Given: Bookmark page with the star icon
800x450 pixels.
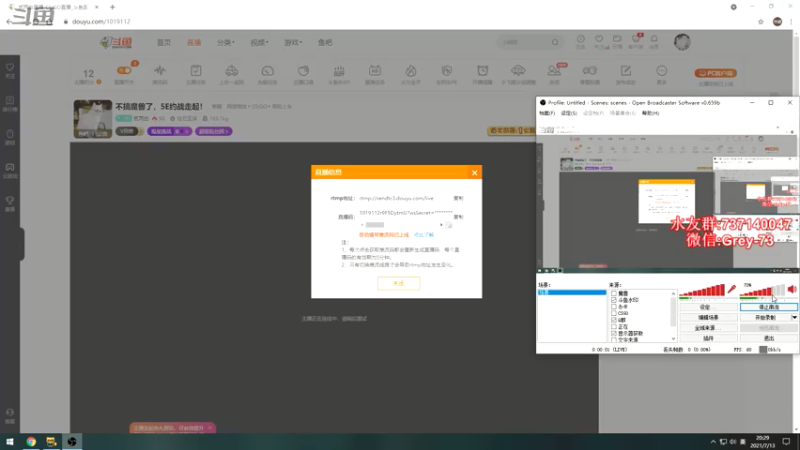Looking at the screenshot, I should tap(761, 21).
